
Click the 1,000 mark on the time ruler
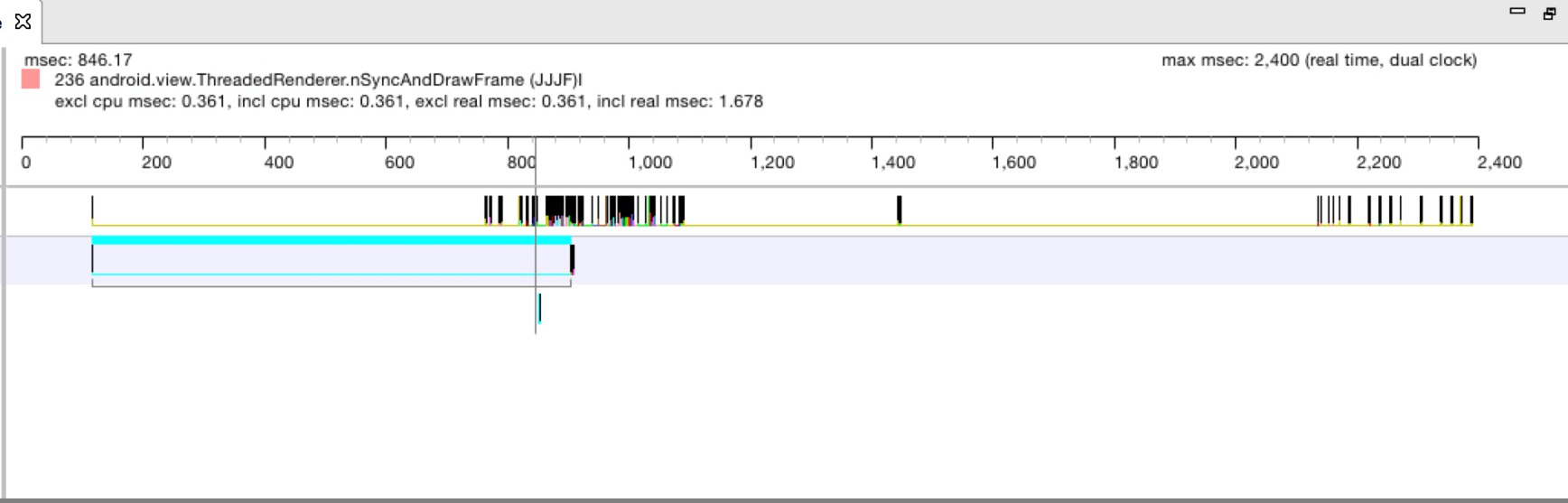(x=650, y=163)
